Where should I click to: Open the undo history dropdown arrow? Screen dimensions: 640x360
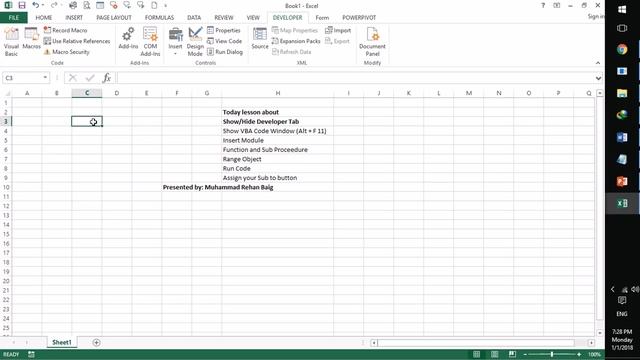point(43,5)
